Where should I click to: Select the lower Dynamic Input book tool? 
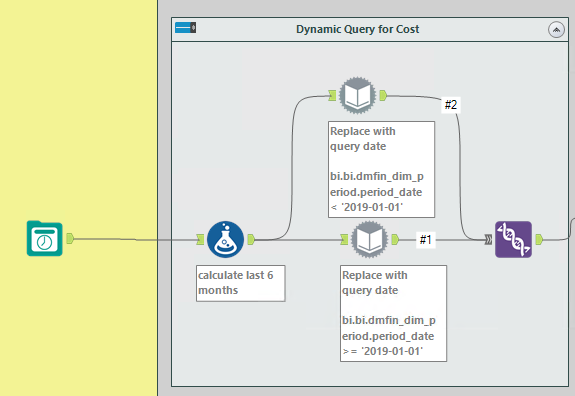pos(369,239)
